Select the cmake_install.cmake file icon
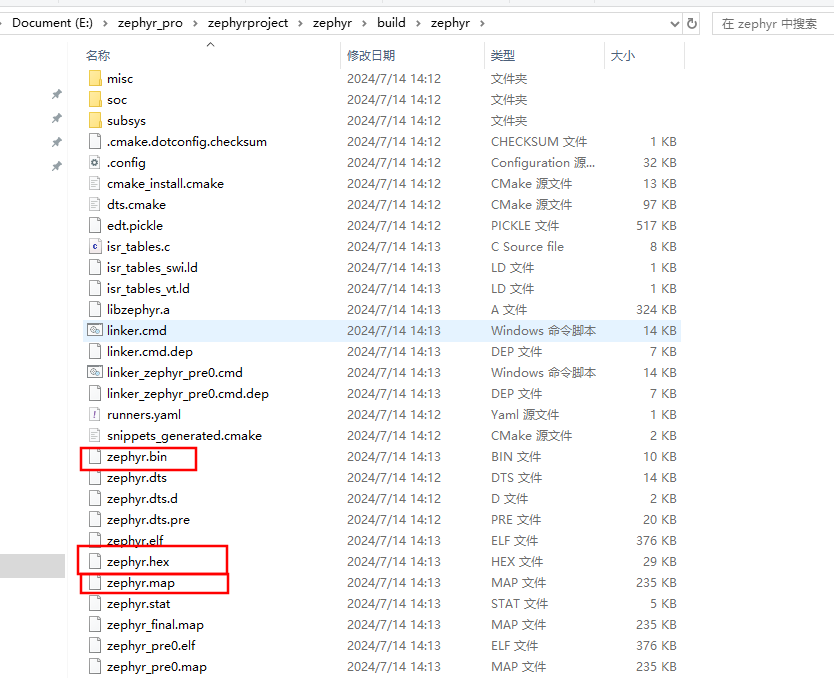 coord(95,183)
